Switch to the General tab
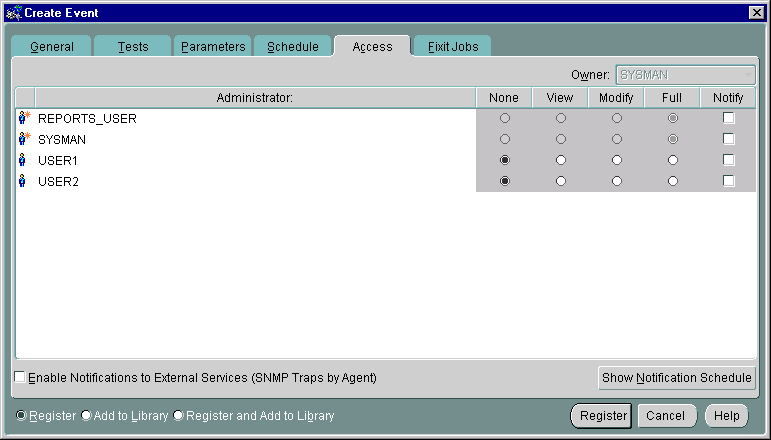The height and width of the screenshot is (440, 771). (x=52, y=46)
